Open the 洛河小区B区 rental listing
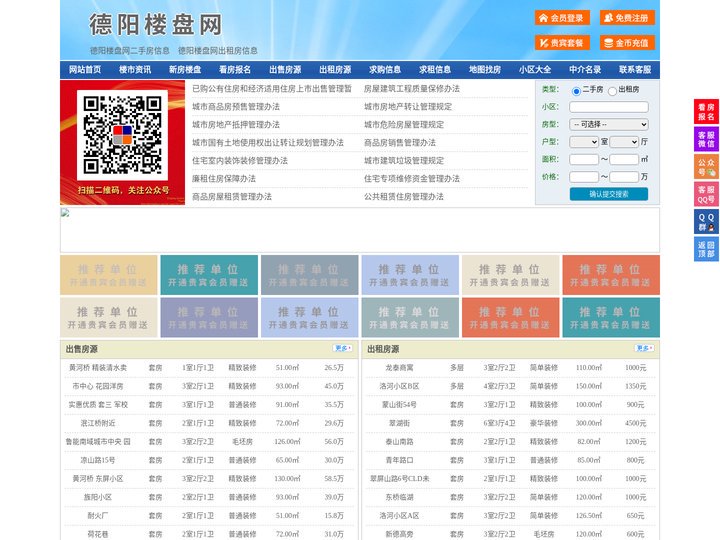The height and width of the screenshot is (540, 720). tap(399, 386)
